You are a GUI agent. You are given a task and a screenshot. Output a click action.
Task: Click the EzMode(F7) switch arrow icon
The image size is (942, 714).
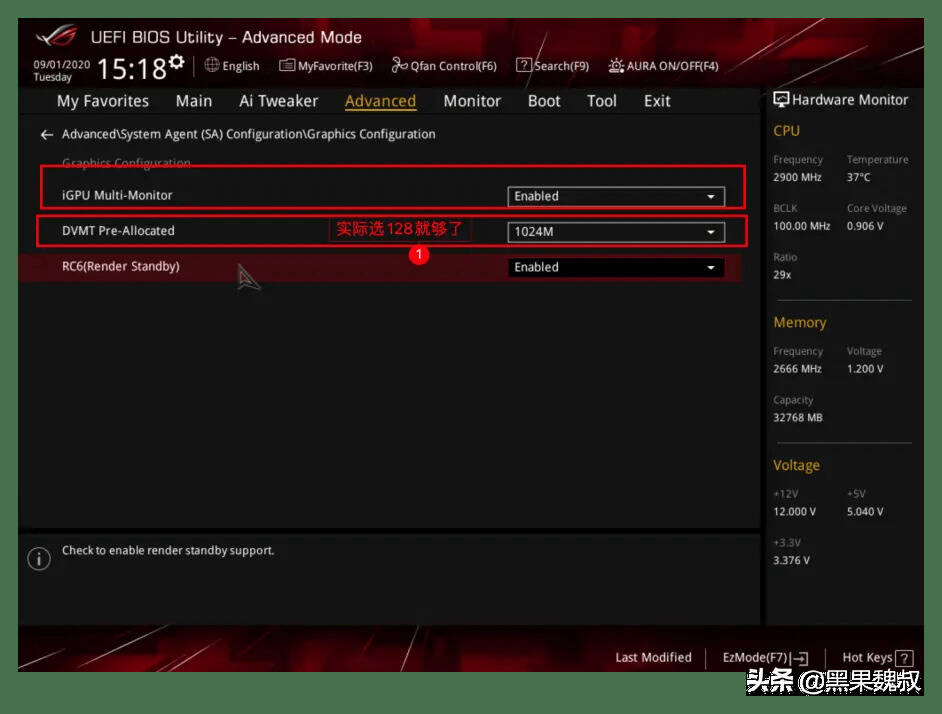[800, 659]
